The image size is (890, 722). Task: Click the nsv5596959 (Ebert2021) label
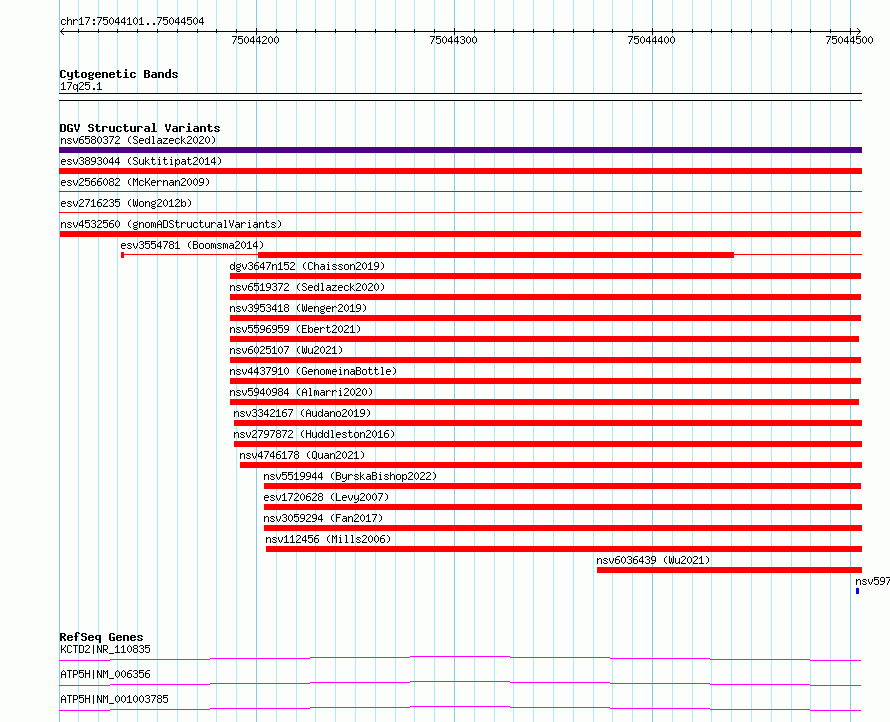pos(294,329)
